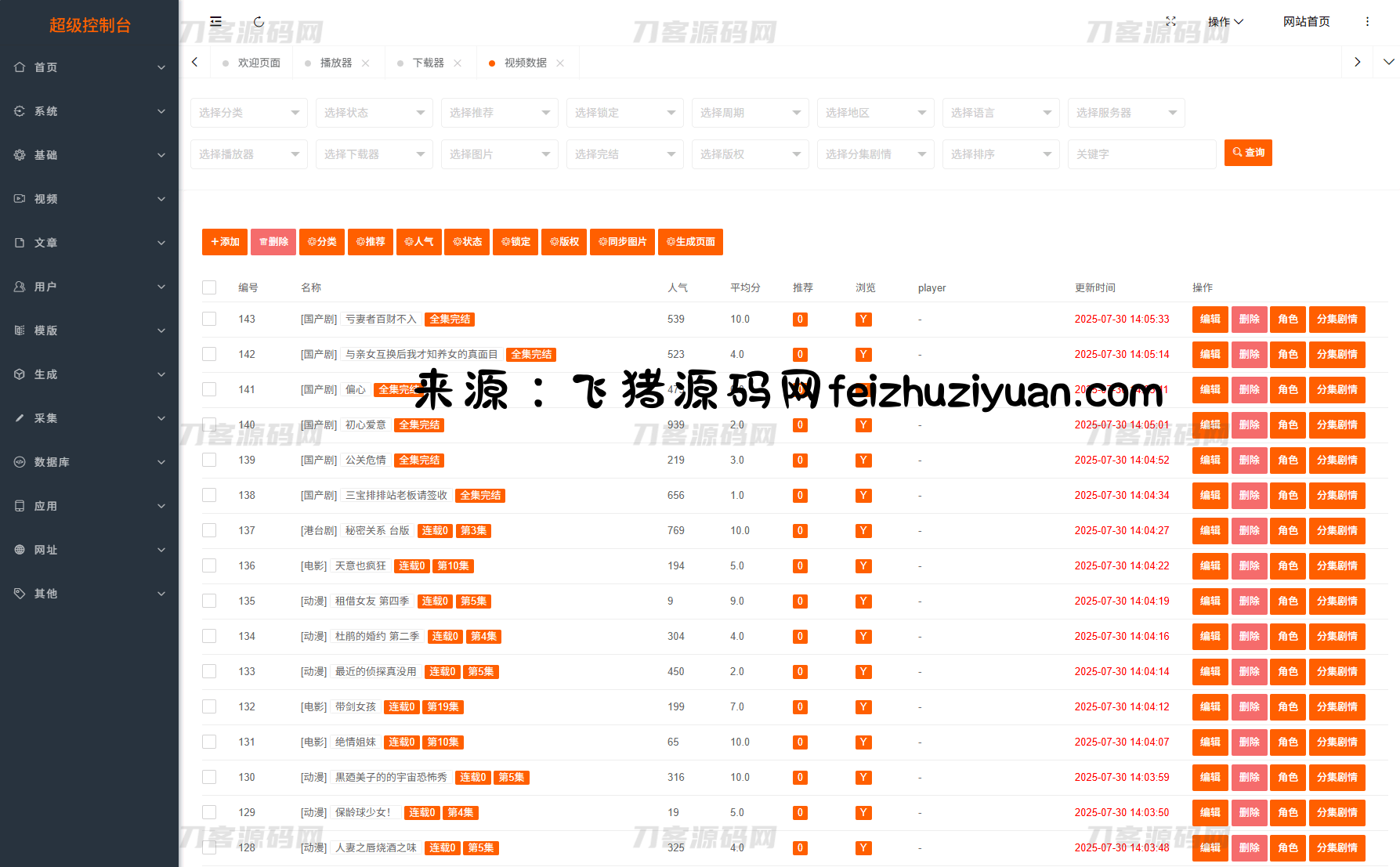Image resolution: width=1400 pixels, height=867 pixels.
Task: Open the vertical three-dot more menu
Action: 1367,22
